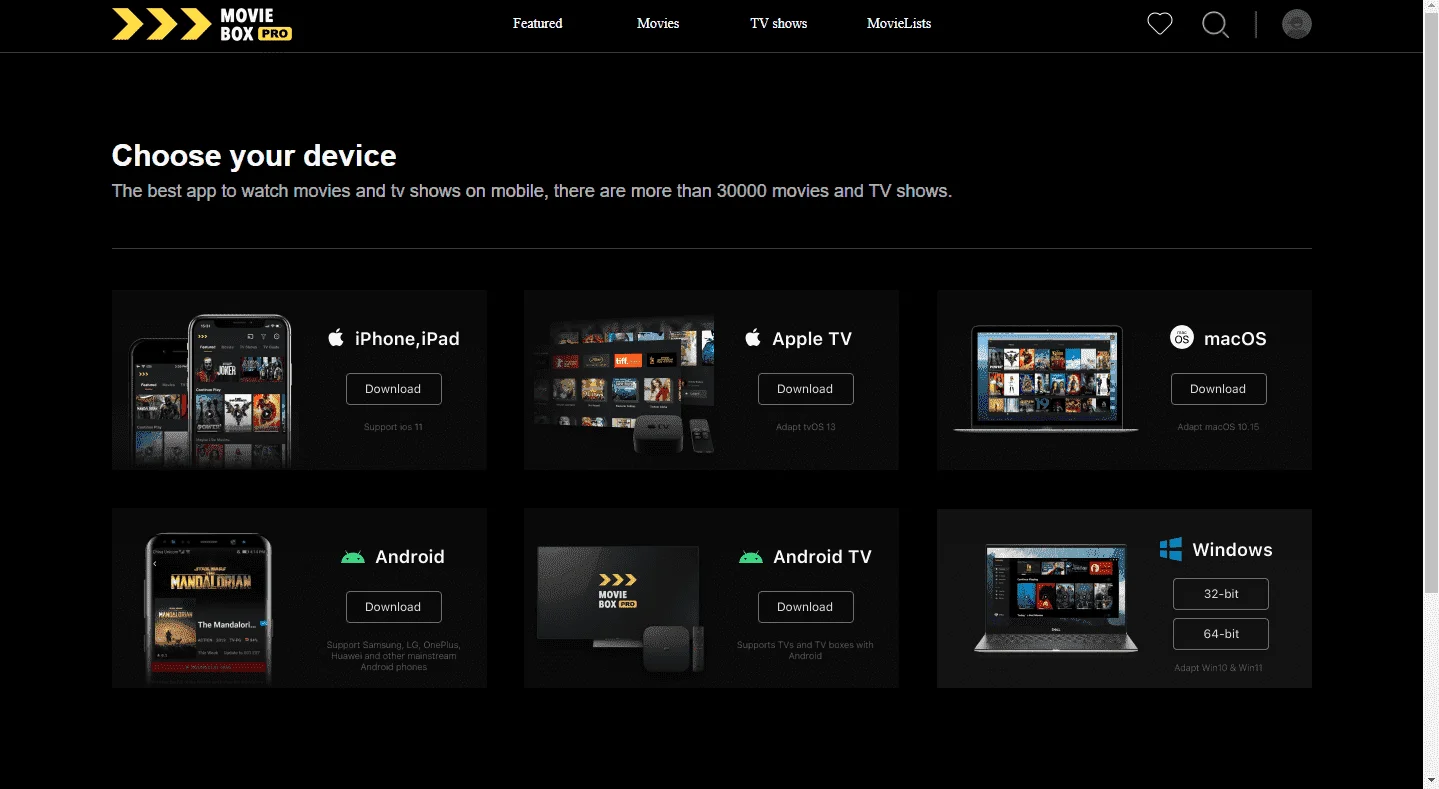Click the Apple logo beside iPhone,iPad

[336, 338]
